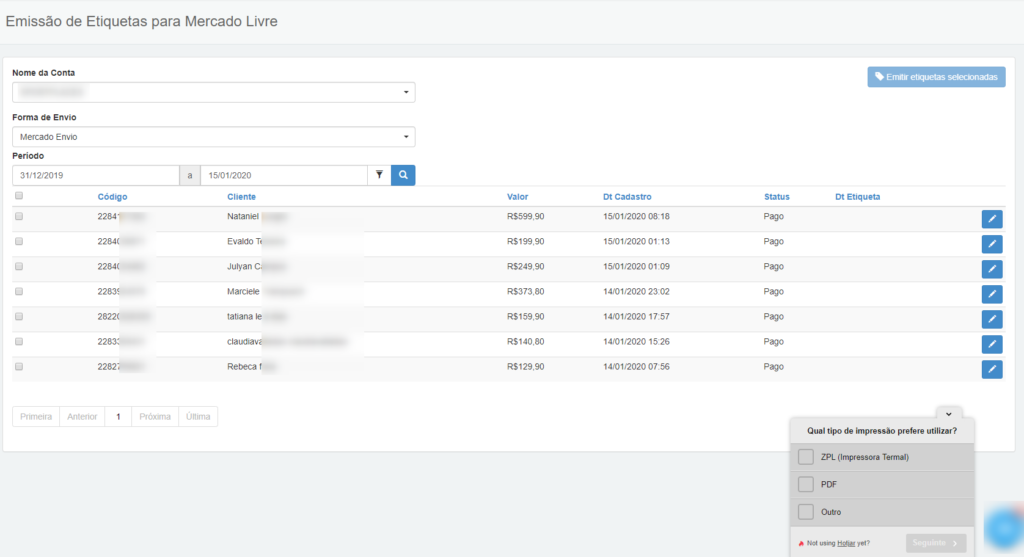Image resolution: width=1024 pixels, height=557 pixels.
Task: Sort table by Valor column
Action: pos(517,197)
